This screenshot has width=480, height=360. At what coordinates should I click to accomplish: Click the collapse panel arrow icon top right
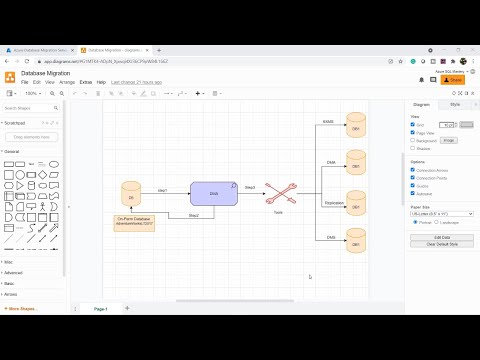(473, 93)
